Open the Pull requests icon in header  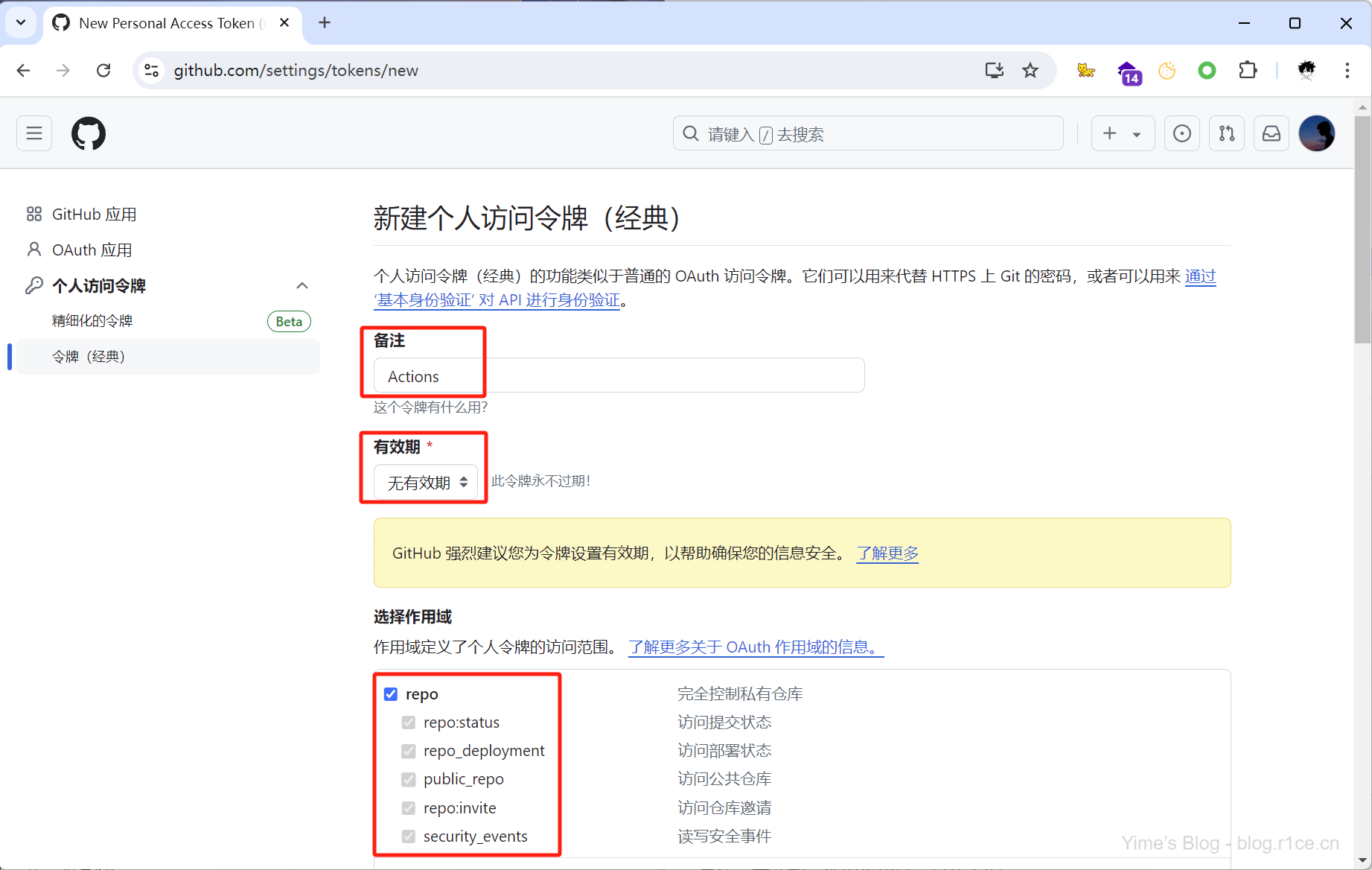pos(1226,133)
